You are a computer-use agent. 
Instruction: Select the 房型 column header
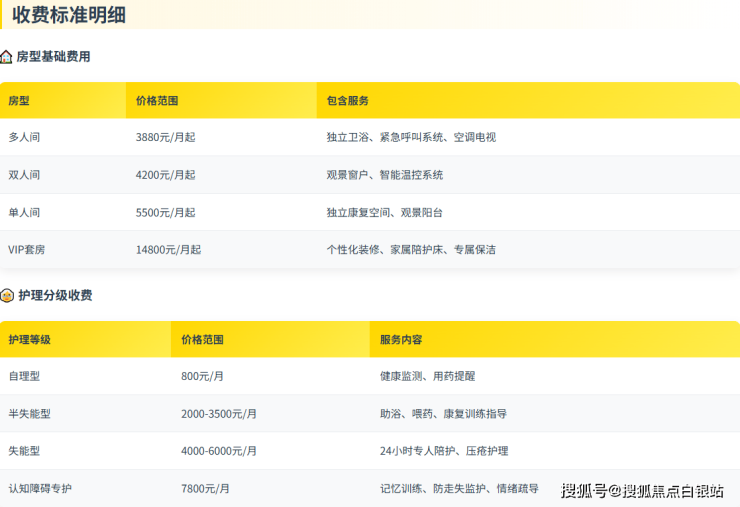pyautogui.click(x=19, y=101)
